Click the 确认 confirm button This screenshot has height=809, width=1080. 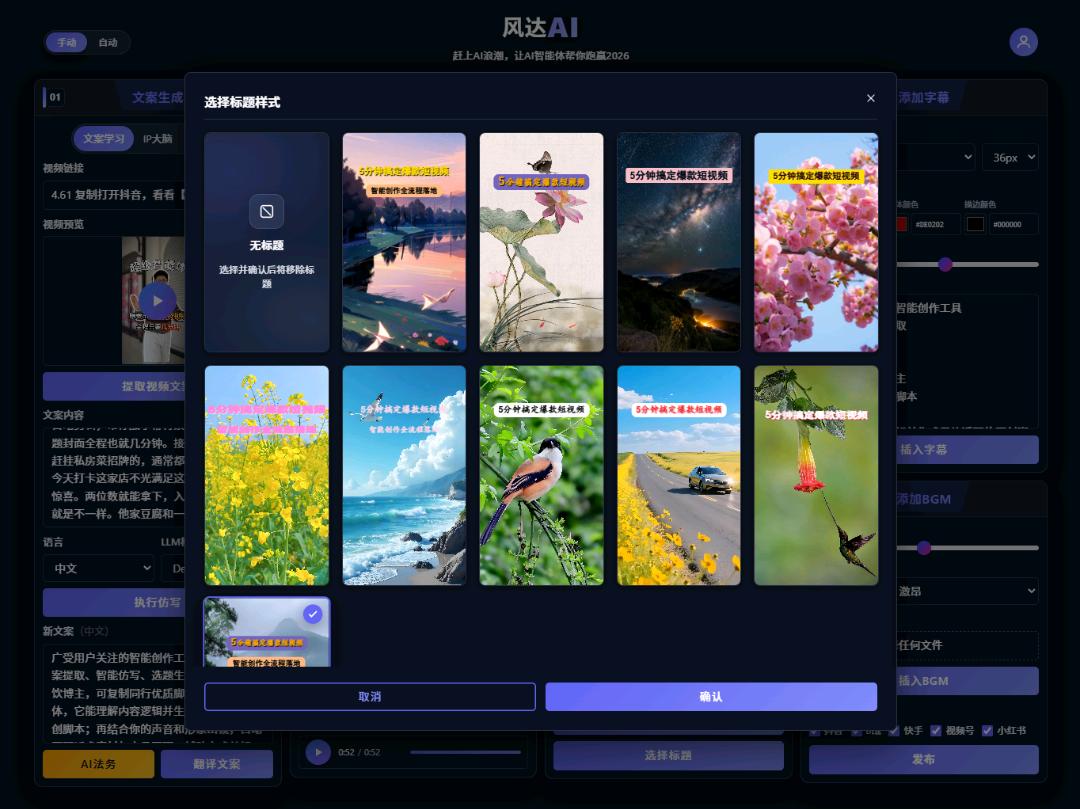coord(710,697)
